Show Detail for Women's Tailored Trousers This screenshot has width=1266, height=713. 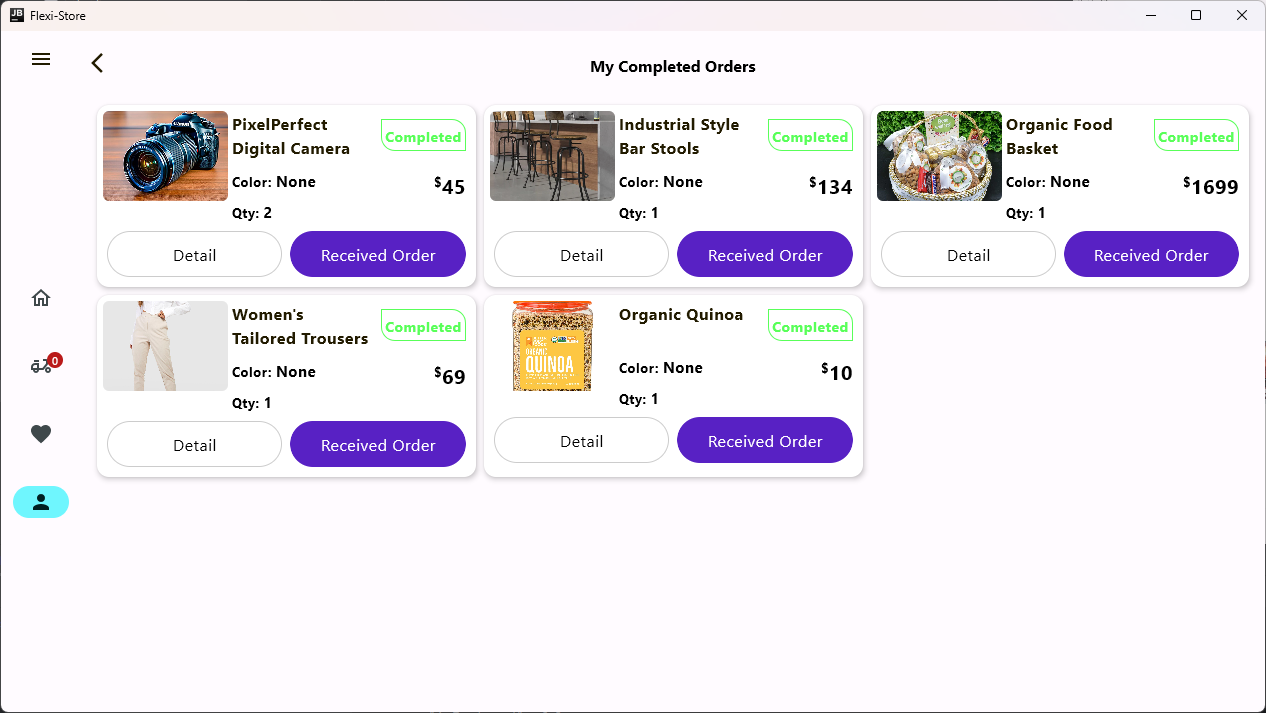click(194, 445)
